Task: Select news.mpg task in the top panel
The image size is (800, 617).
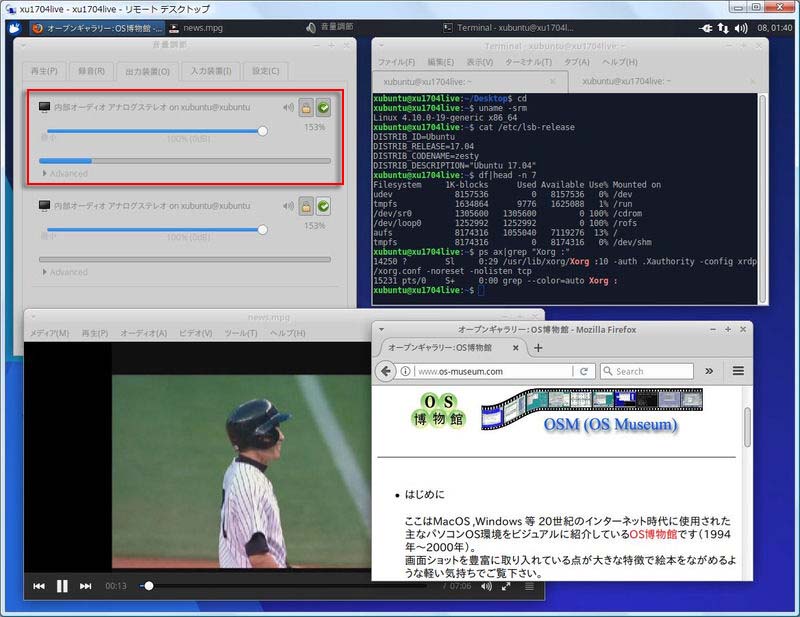Action: [196, 28]
